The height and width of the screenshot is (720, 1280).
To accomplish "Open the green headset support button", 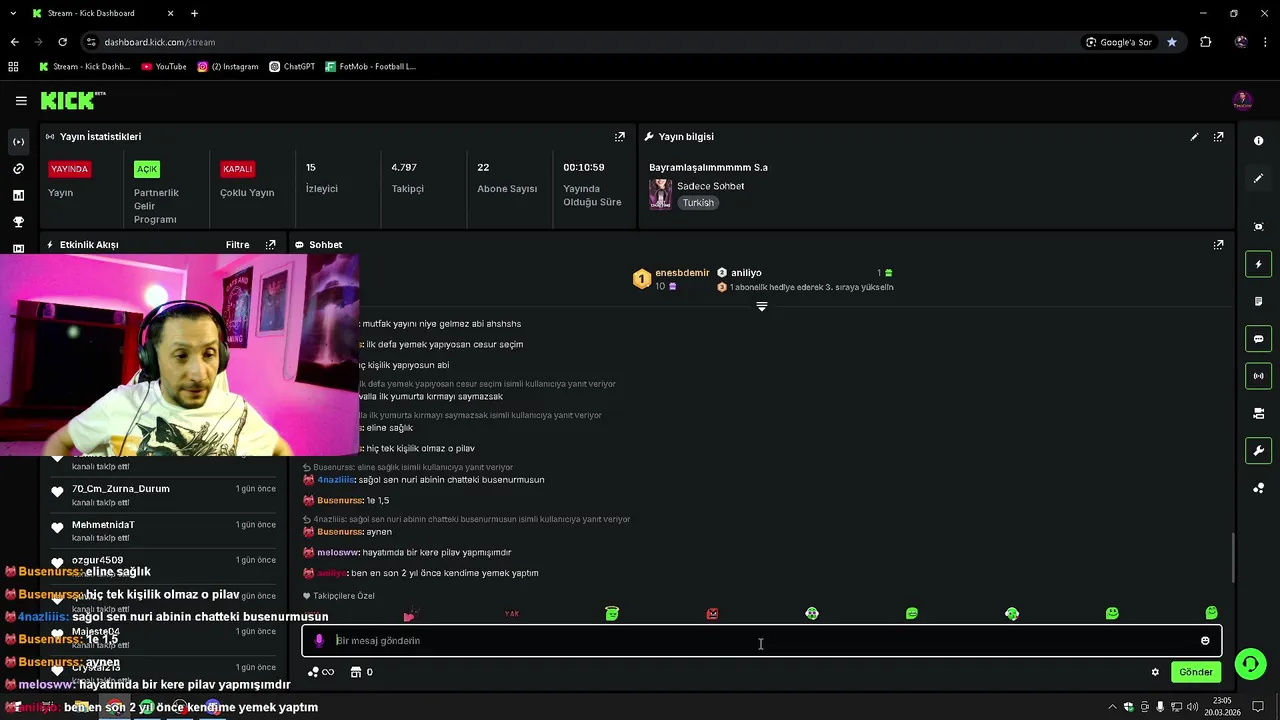I will (x=1249, y=664).
